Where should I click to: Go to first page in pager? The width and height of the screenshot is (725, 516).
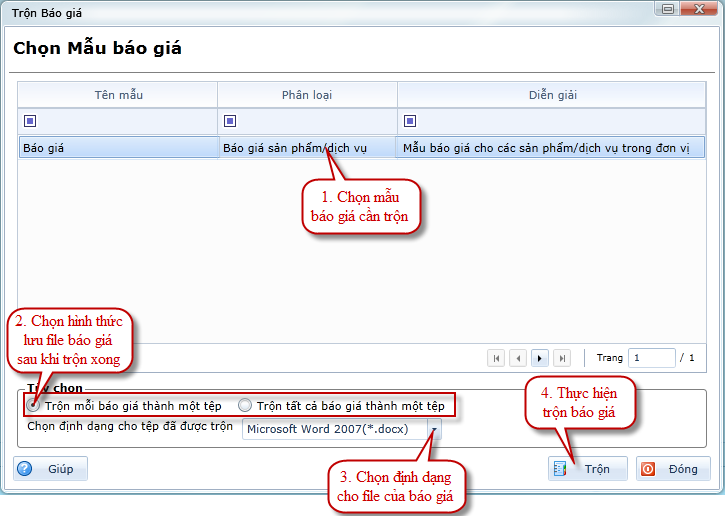click(x=496, y=358)
